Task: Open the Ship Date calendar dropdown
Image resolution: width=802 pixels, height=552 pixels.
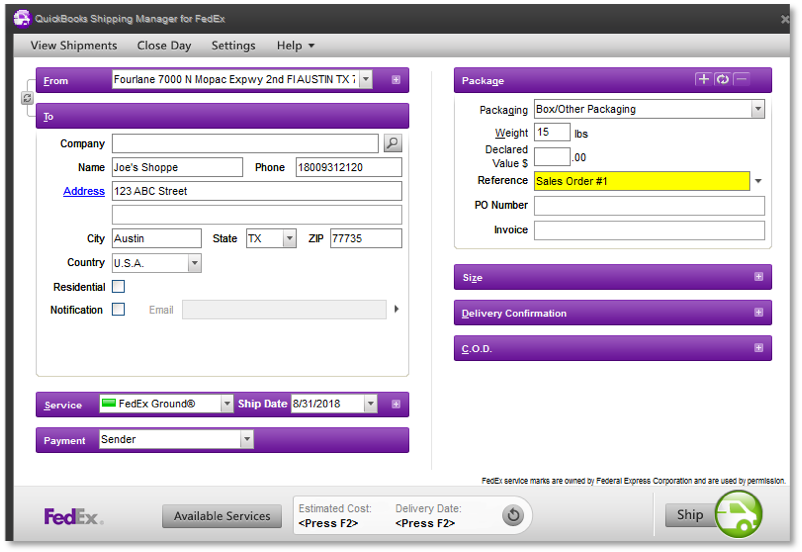Action: pos(371,404)
